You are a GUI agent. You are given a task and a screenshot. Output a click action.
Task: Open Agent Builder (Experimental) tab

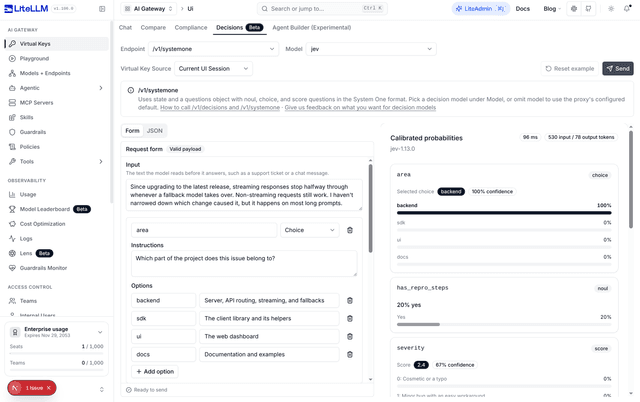coord(311,27)
